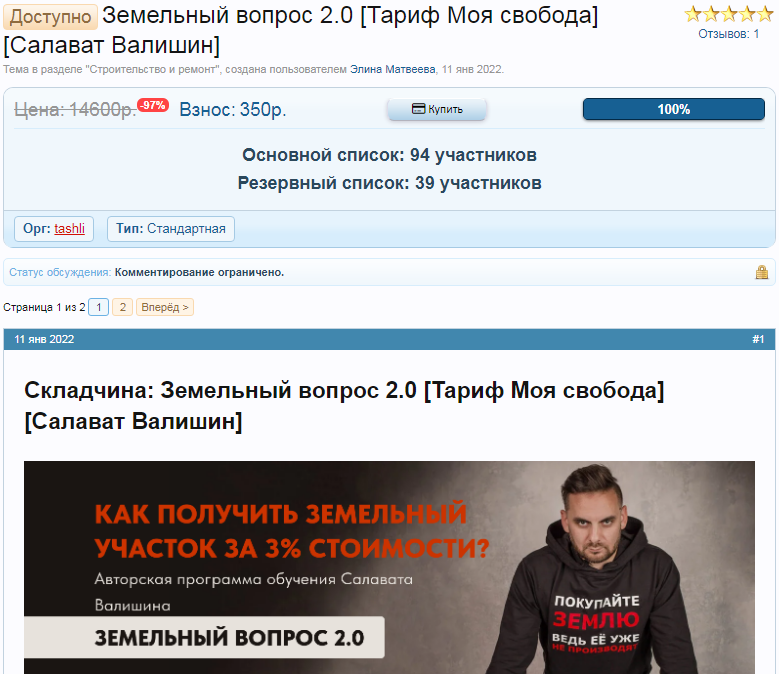
Task: Click the fifth rating star
Action: 765,14
